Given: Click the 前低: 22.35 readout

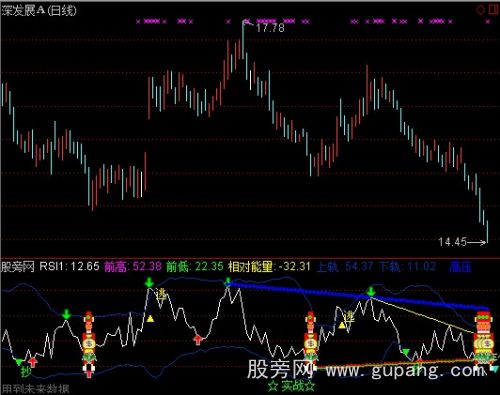Looking at the screenshot, I should click(x=195, y=266).
